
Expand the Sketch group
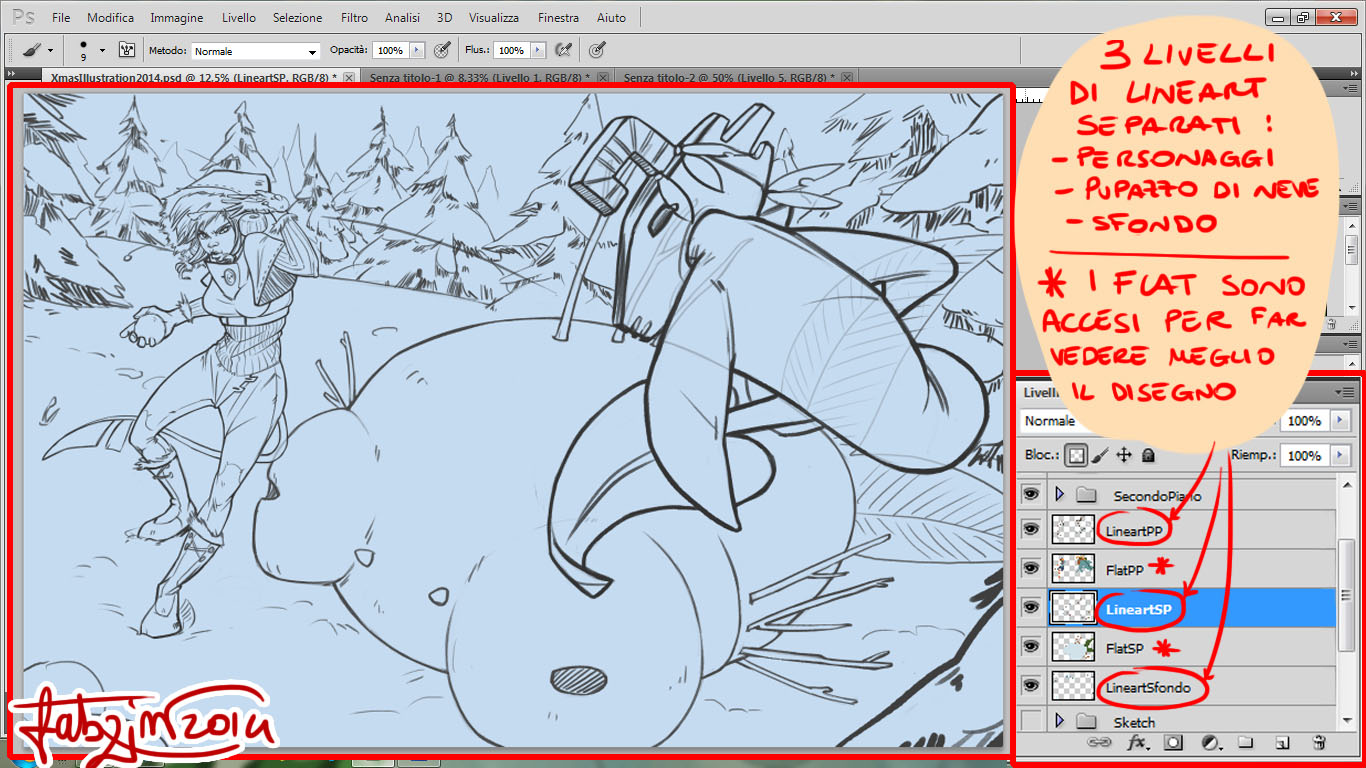pyautogui.click(x=1059, y=720)
